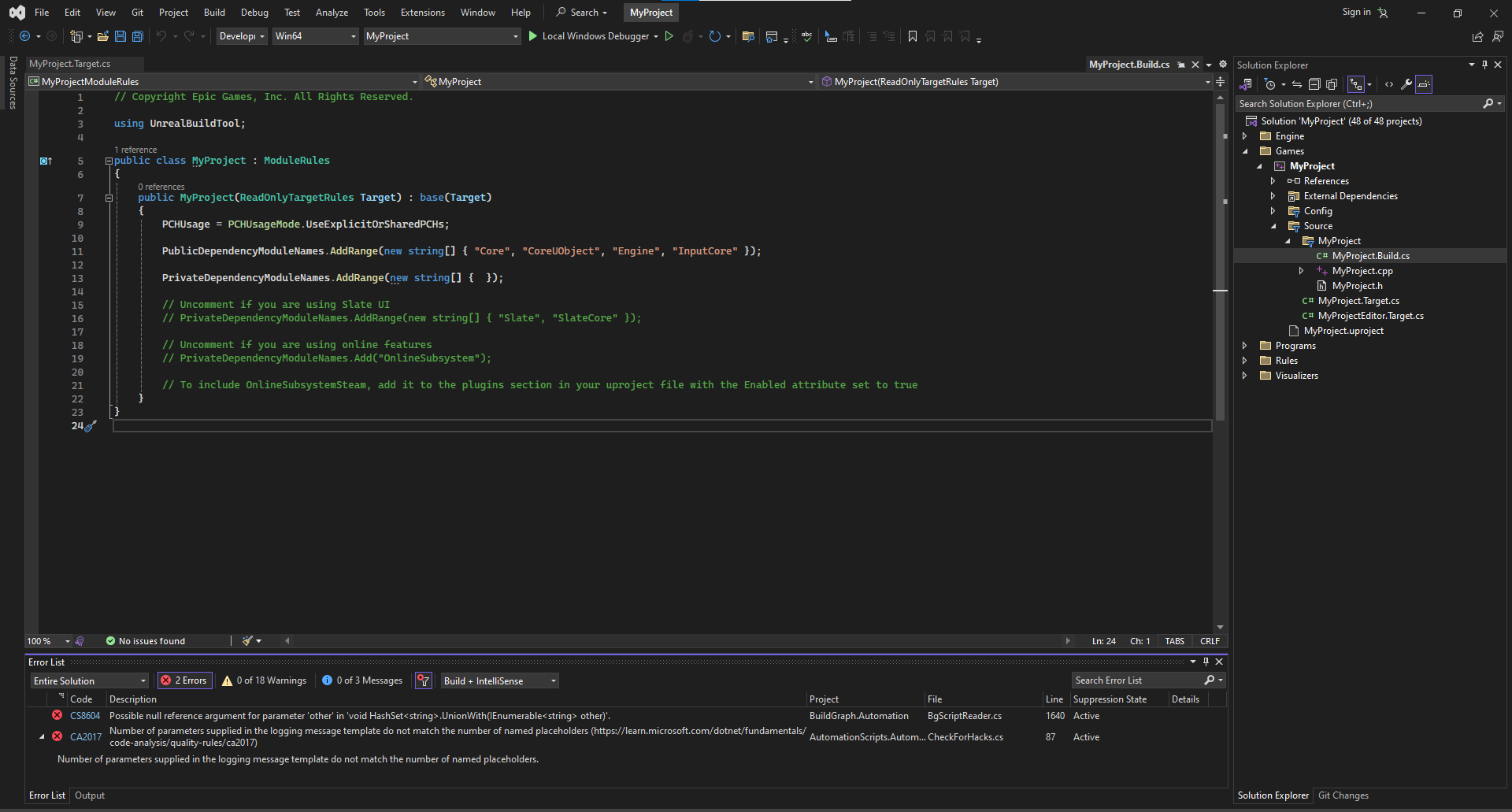Viewport: 1512px width, 812px height.
Task: Click the Restart circular arrow icon
Action: pos(714,36)
